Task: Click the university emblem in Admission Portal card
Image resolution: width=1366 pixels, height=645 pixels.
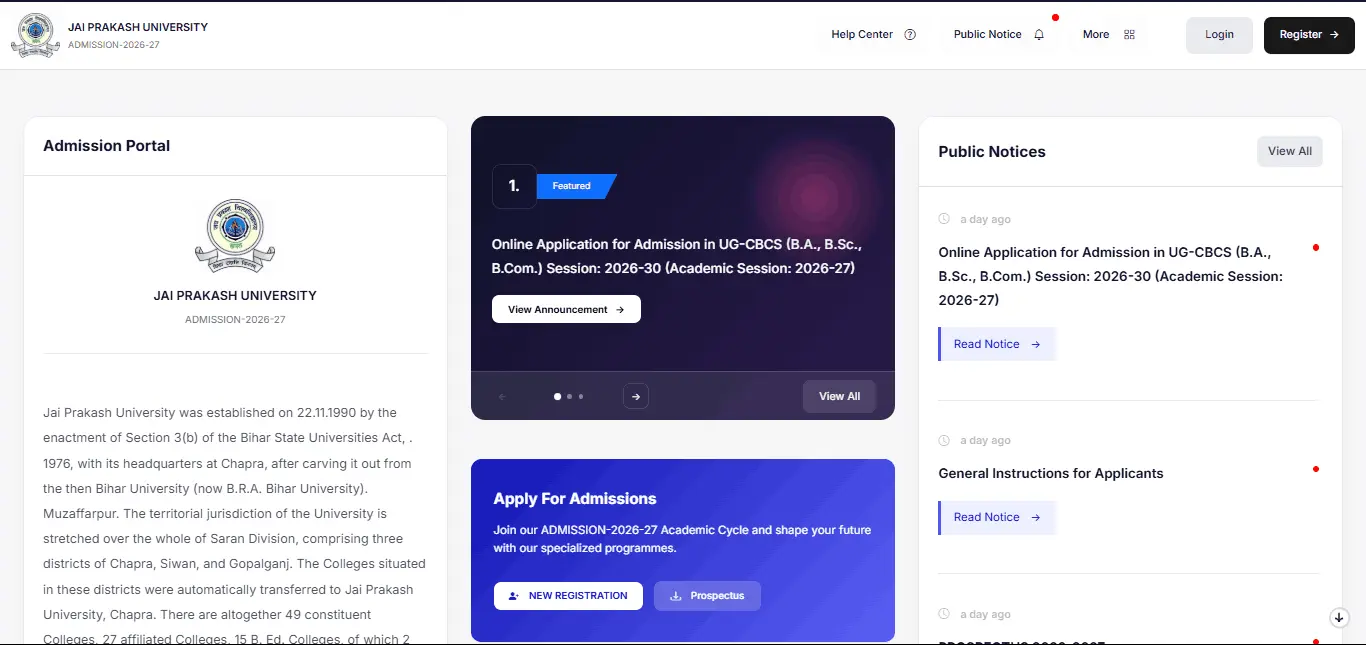Action: pos(235,237)
